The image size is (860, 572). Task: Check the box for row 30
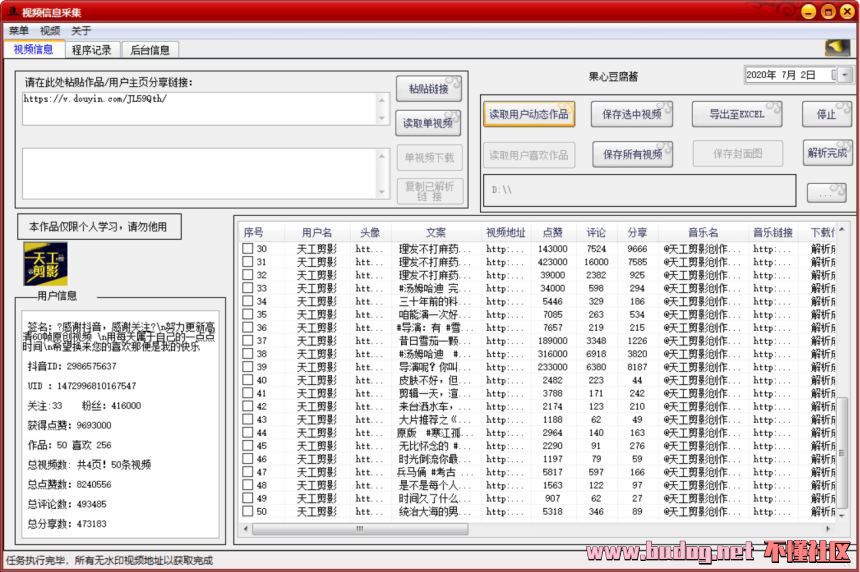coord(248,248)
